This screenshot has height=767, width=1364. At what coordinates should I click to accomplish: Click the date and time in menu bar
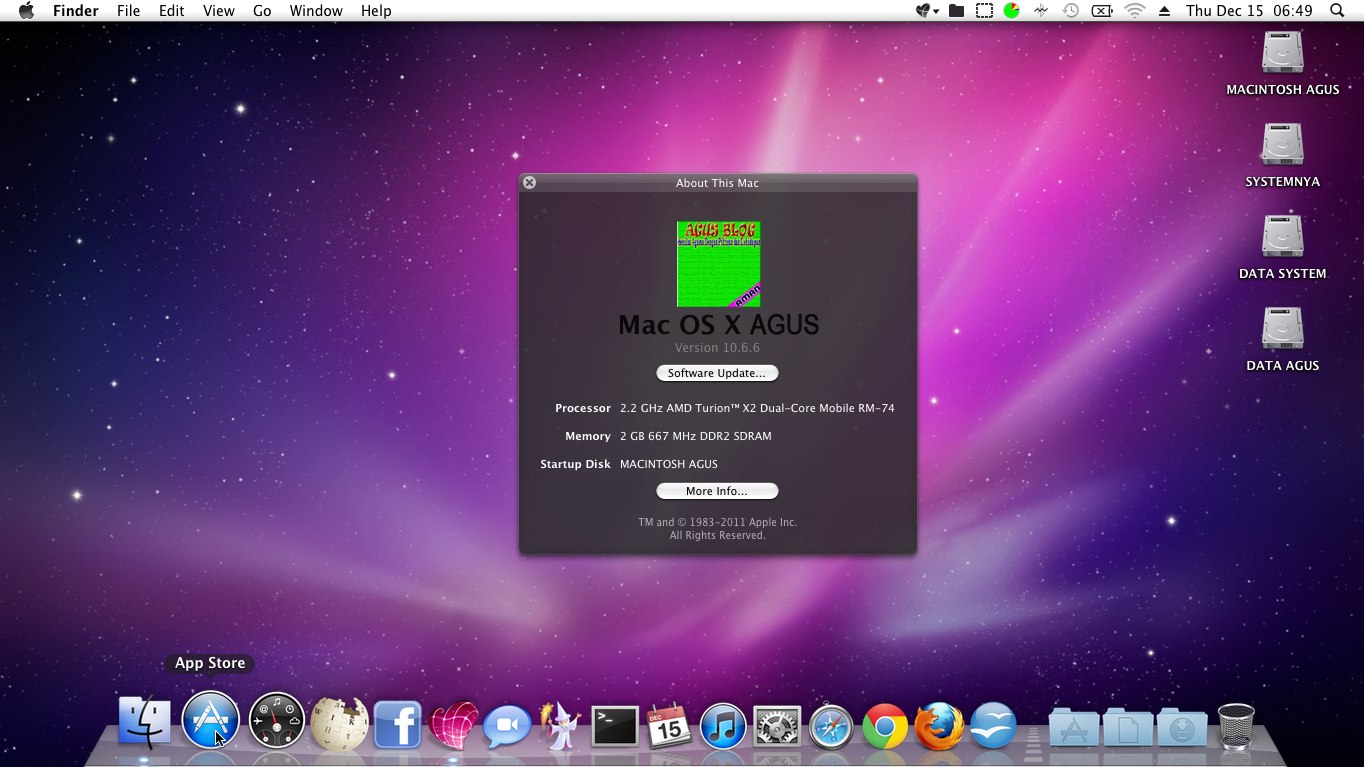point(1249,11)
